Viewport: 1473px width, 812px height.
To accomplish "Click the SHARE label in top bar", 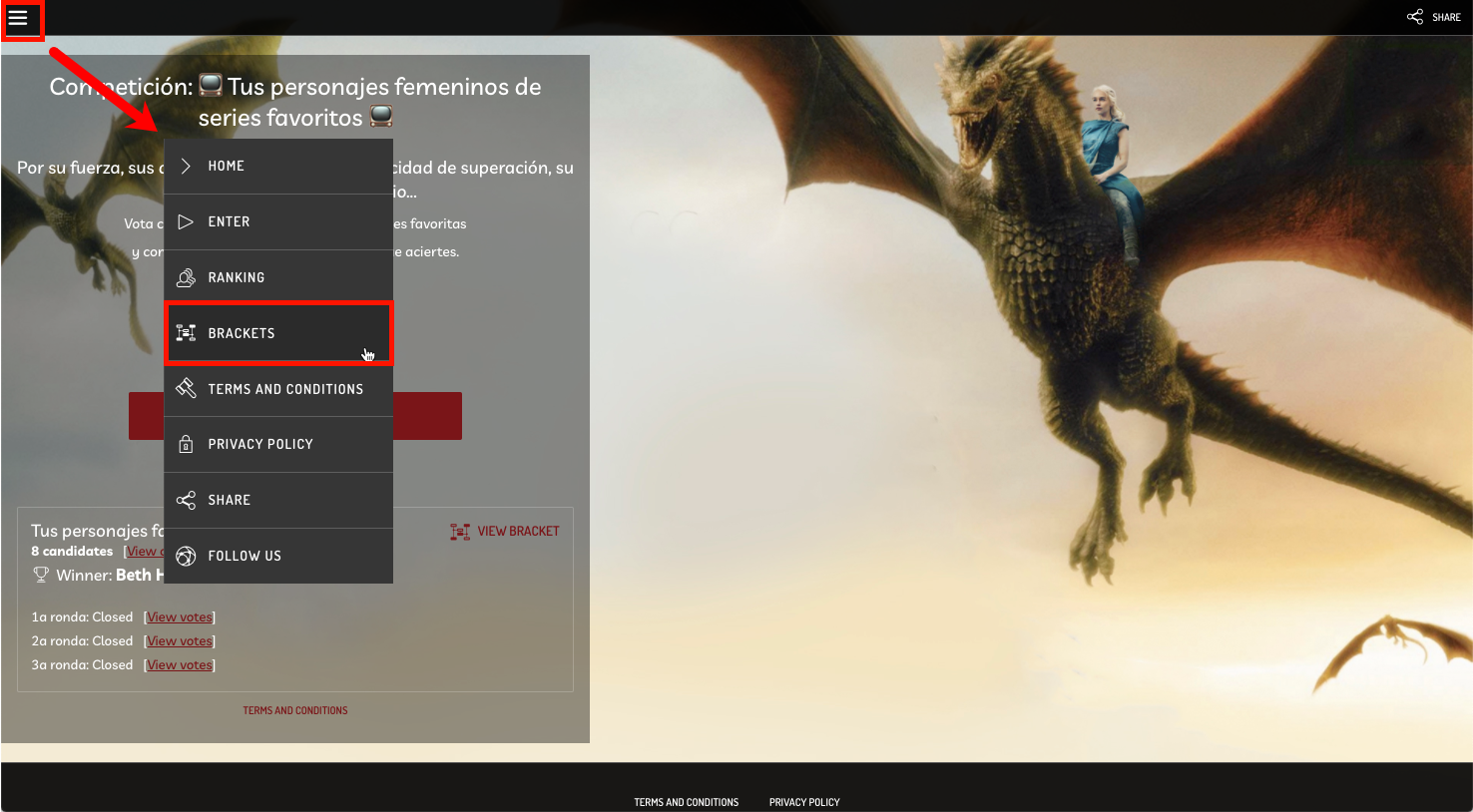I will click(x=1446, y=17).
